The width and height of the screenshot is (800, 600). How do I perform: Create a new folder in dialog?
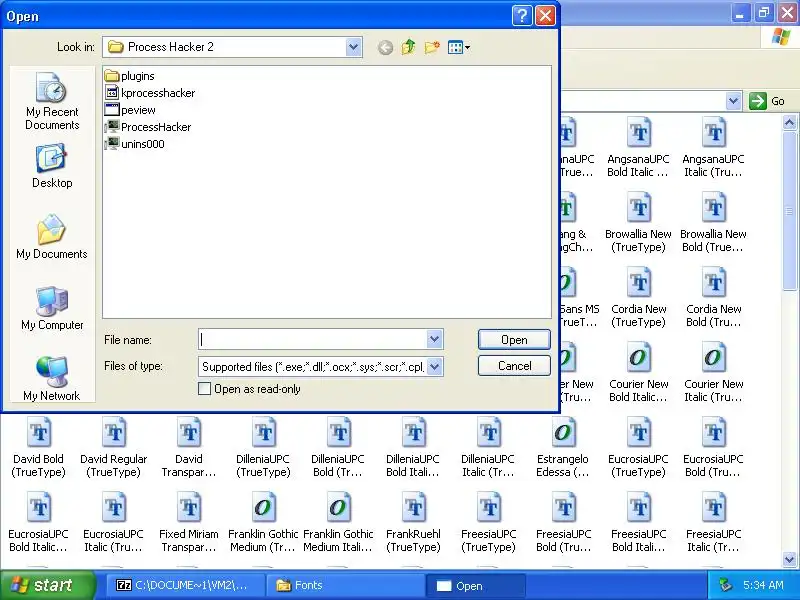click(432, 47)
